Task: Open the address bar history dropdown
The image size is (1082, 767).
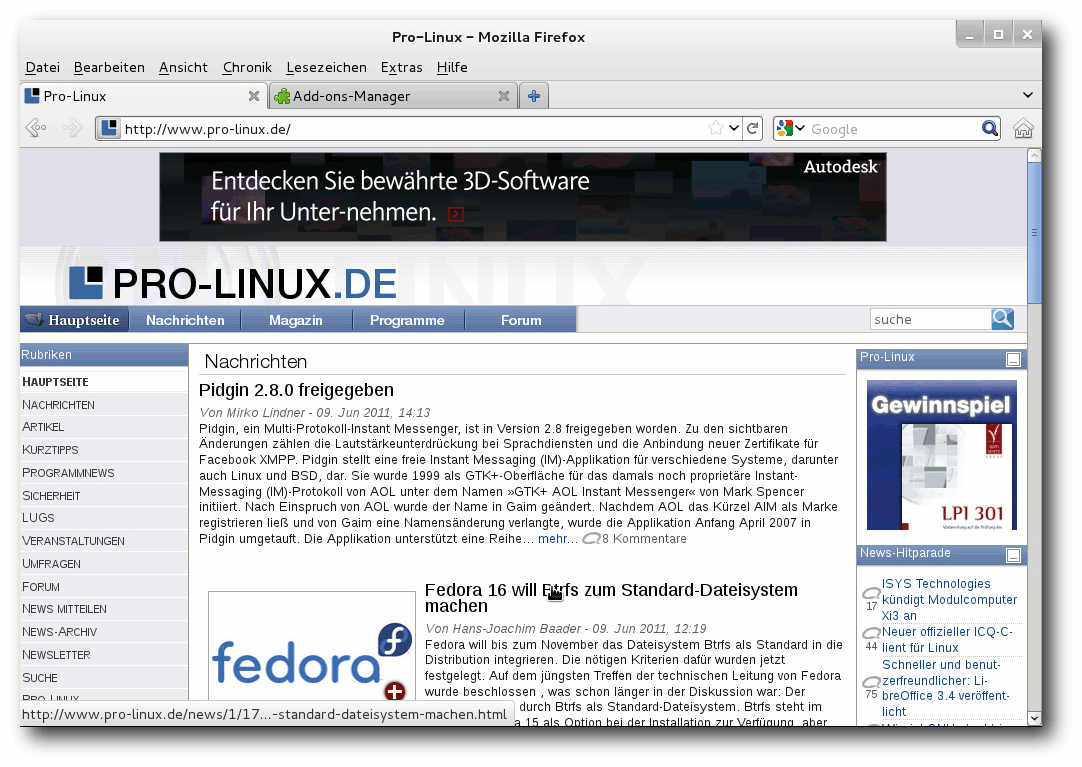Action: (x=734, y=128)
